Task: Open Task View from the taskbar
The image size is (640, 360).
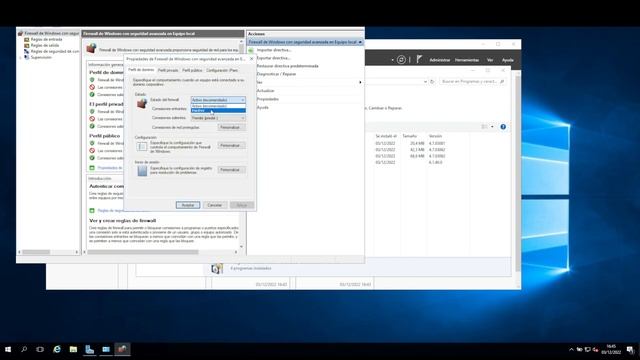Action: point(40,349)
